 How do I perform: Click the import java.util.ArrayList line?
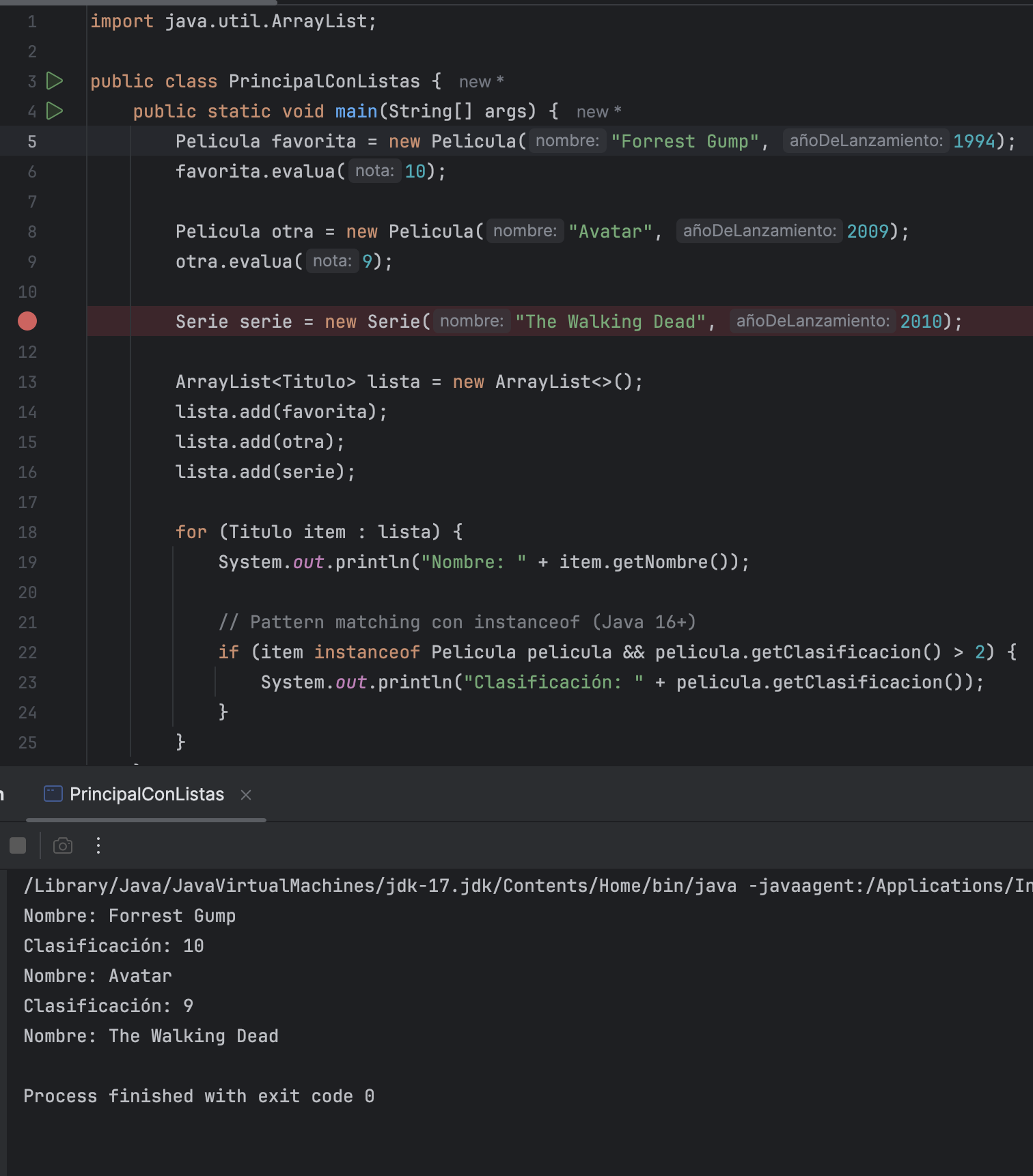233,21
